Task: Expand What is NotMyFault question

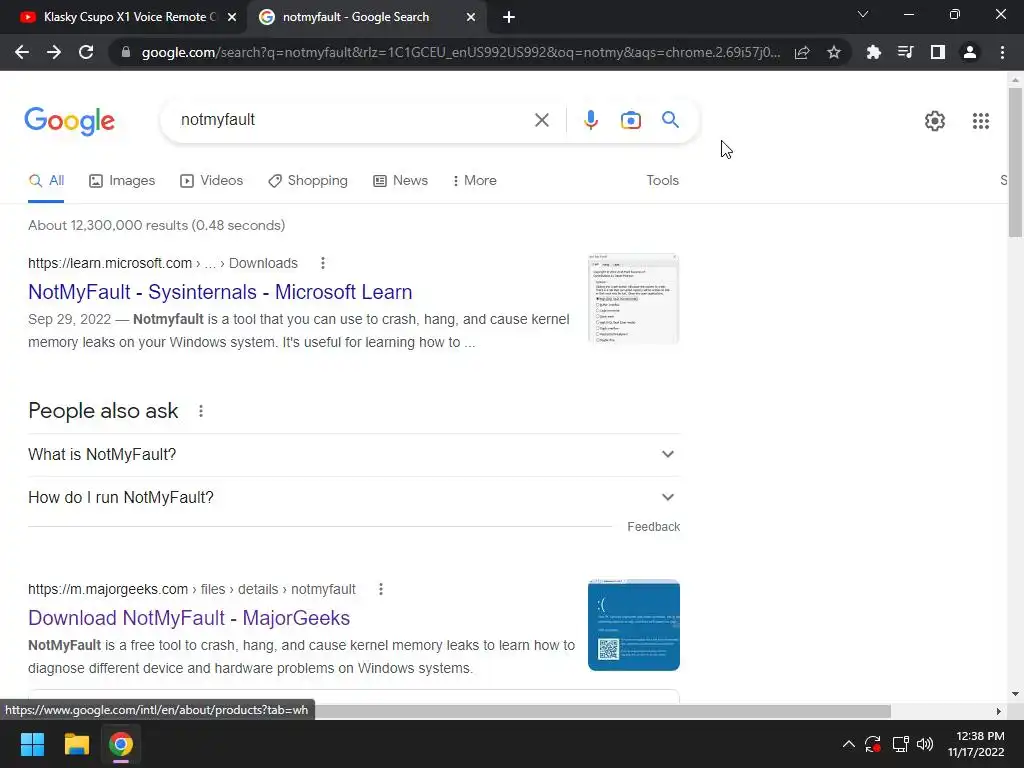Action: 354,455
